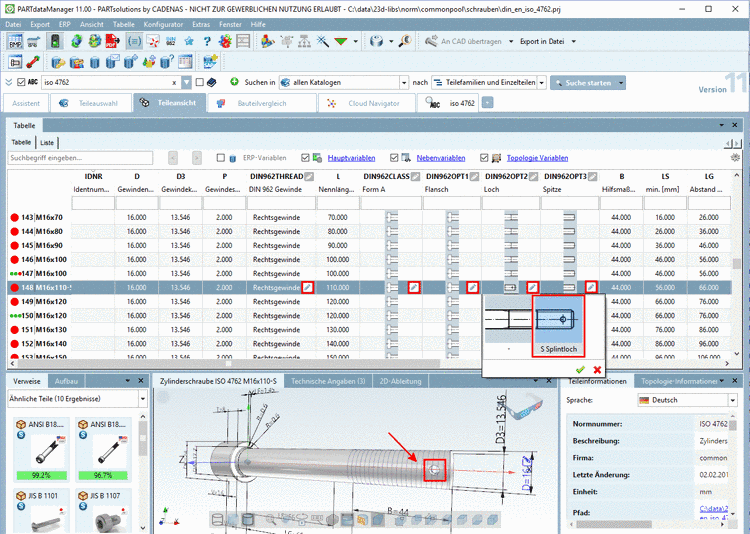The image size is (750, 534).
Task: Click edit pencil in DIN962OPT3 Spitze cell
Action: coord(592,288)
